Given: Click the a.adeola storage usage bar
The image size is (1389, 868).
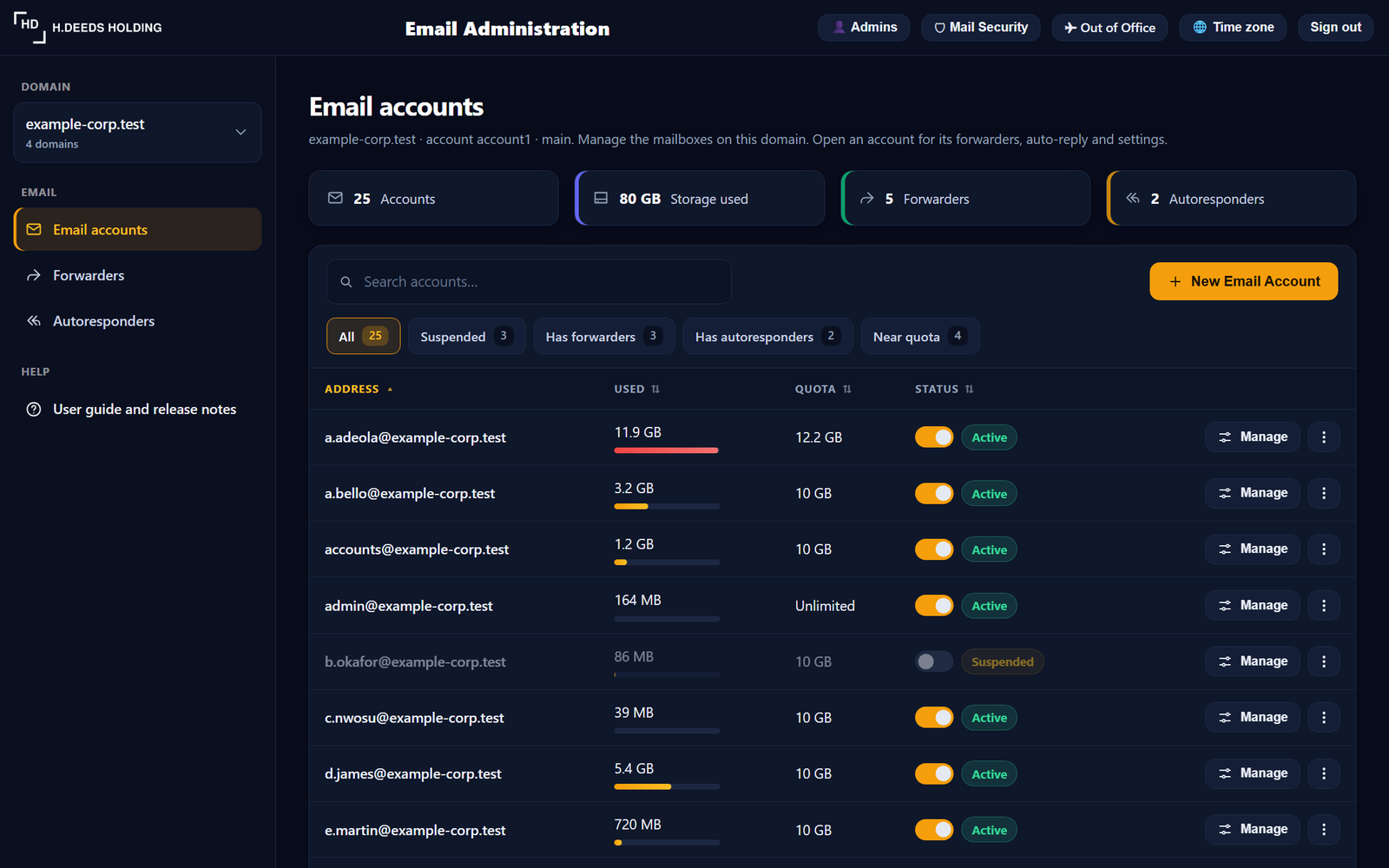Looking at the screenshot, I should click(667, 450).
